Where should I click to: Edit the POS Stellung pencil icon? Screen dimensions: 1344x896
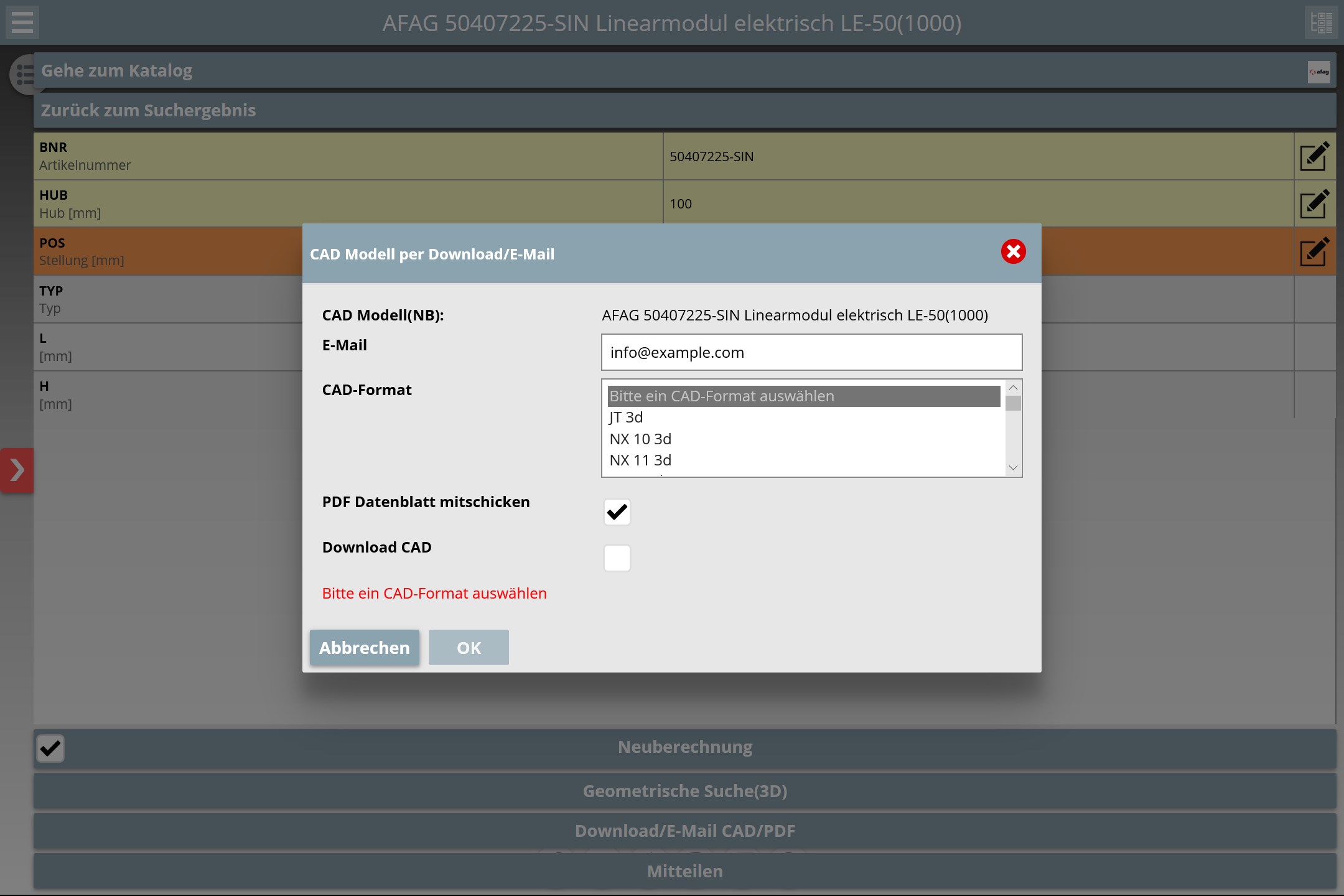[x=1314, y=252]
